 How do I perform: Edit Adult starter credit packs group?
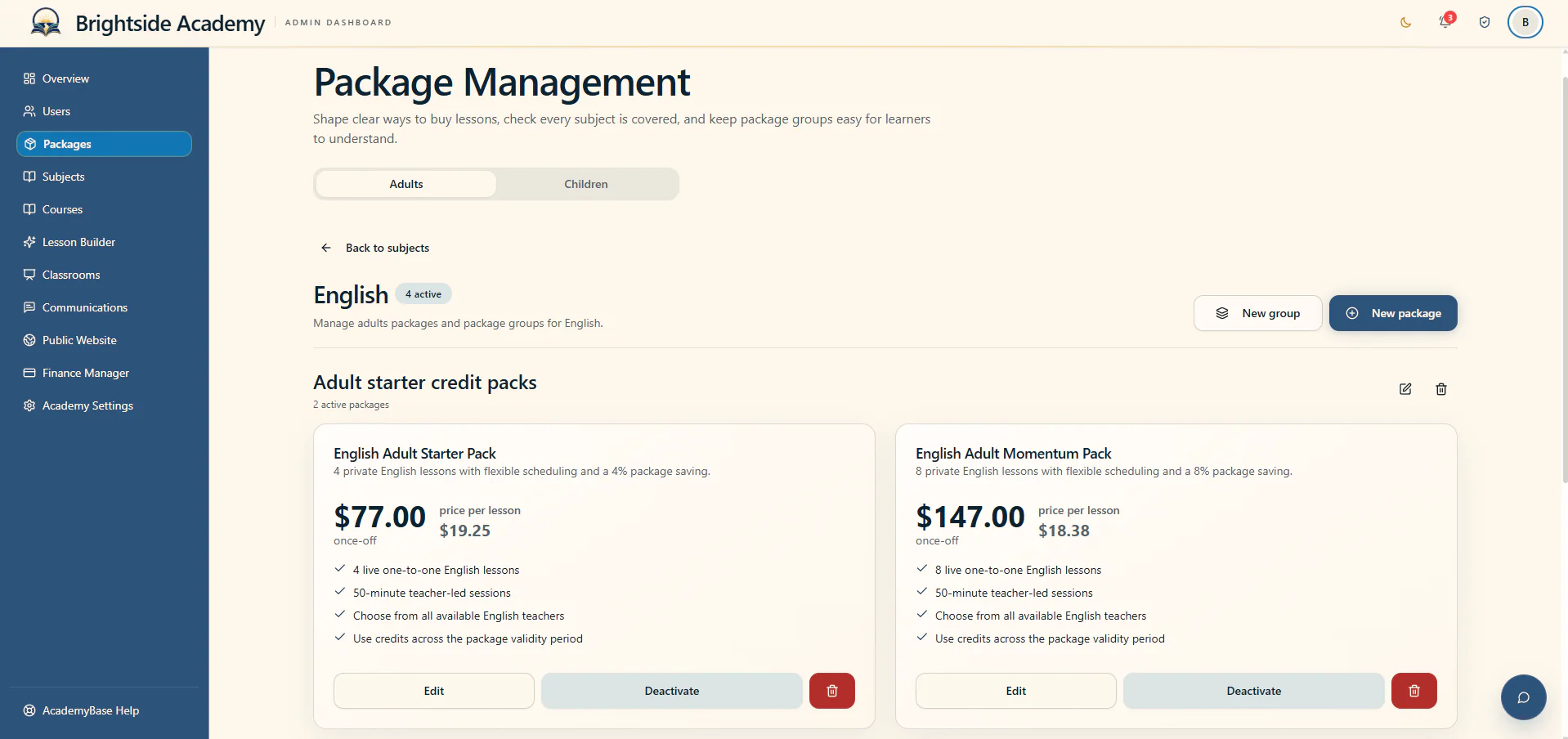click(1405, 389)
